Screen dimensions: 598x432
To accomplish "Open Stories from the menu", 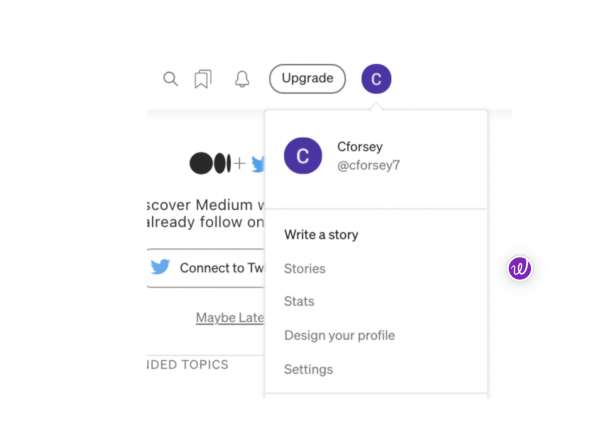I will (305, 268).
